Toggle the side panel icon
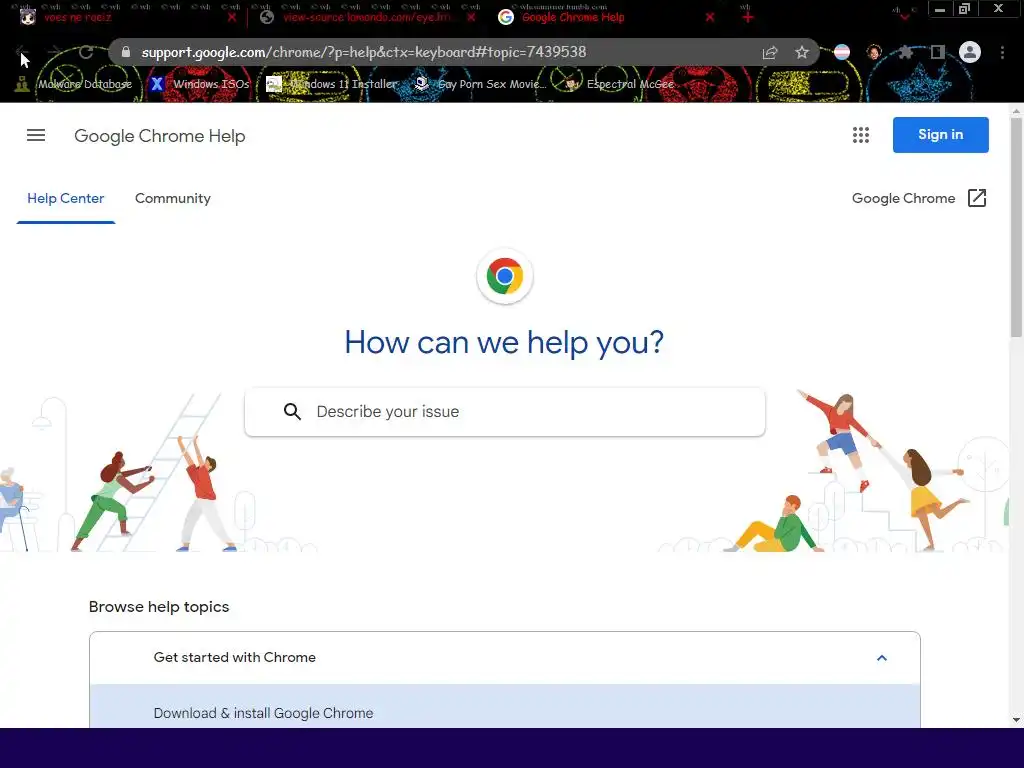 tap(938, 52)
